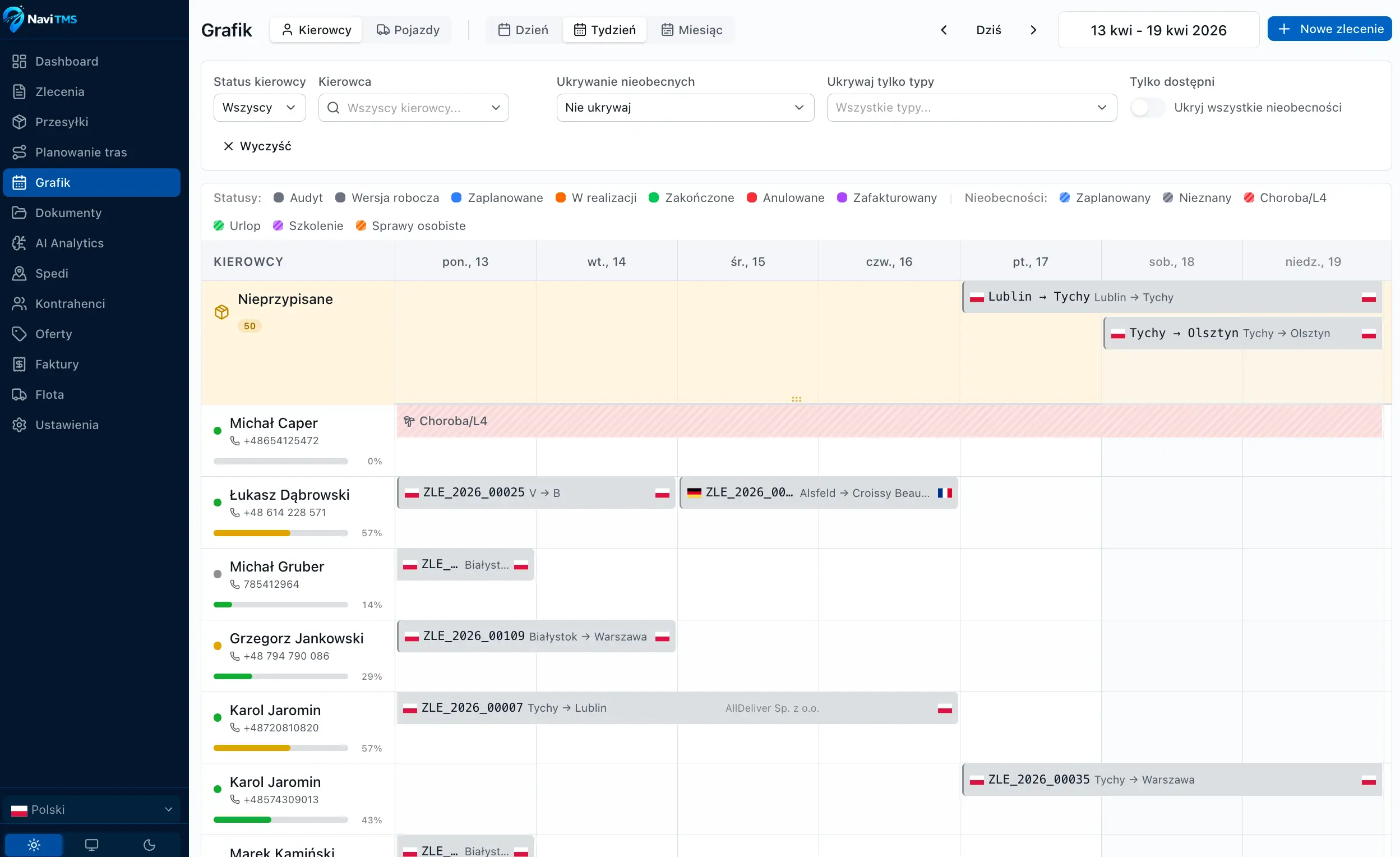
Task: Click the phone icon for Grzegorz Jankowski
Action: click(x=235, y=656)
